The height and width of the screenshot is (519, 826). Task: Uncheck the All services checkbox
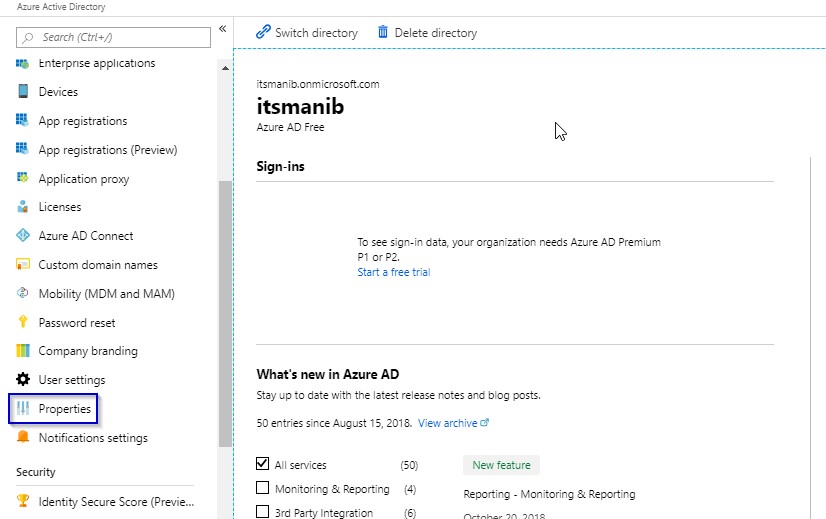(262, 463)
